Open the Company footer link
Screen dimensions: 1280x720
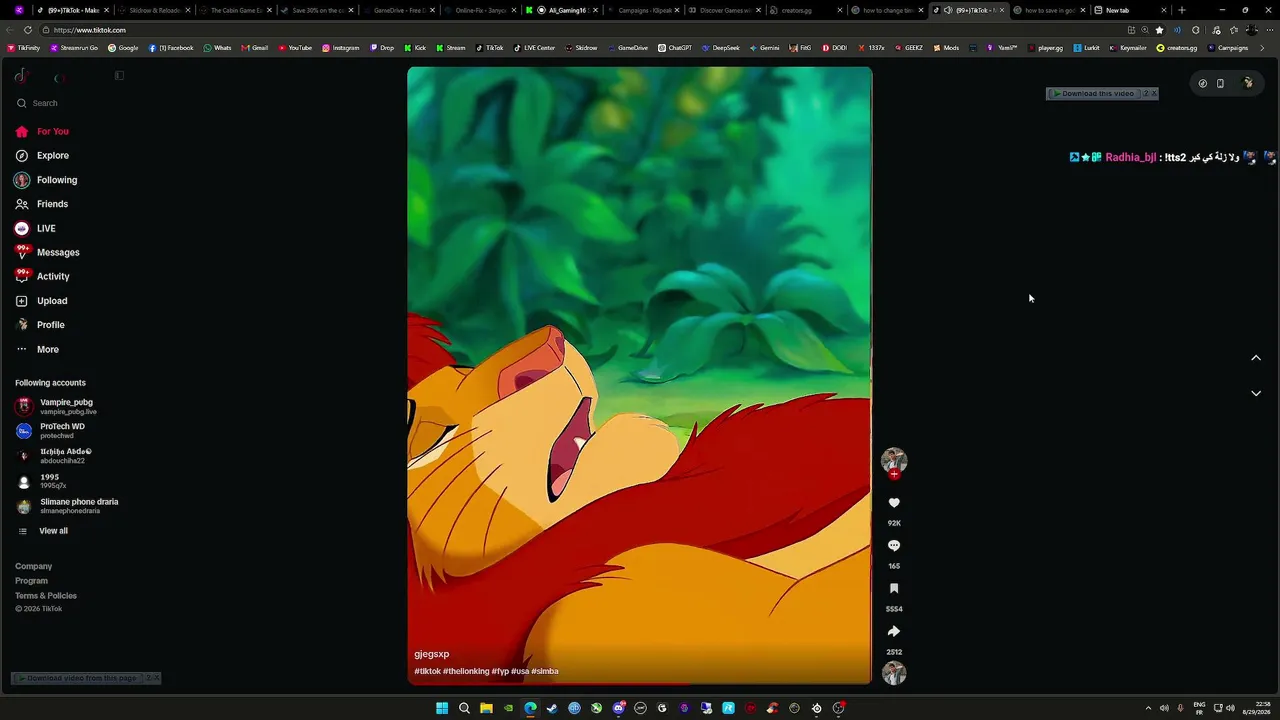(x=33, y=567)
